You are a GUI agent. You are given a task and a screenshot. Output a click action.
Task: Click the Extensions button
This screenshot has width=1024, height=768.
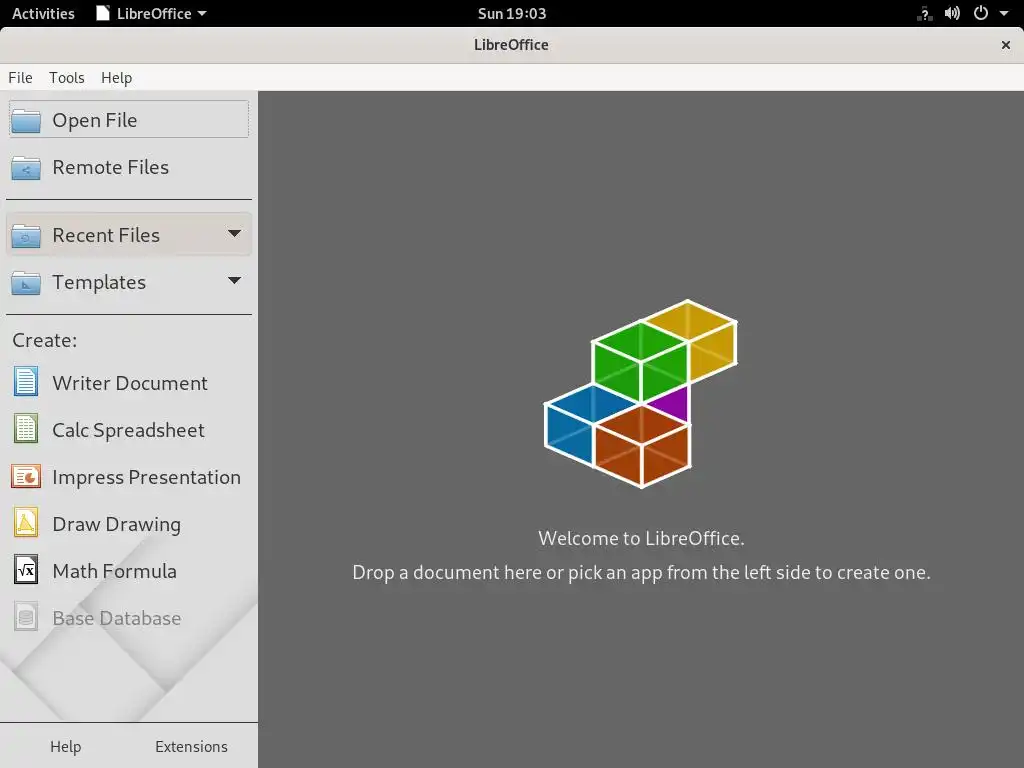point(191,746)
